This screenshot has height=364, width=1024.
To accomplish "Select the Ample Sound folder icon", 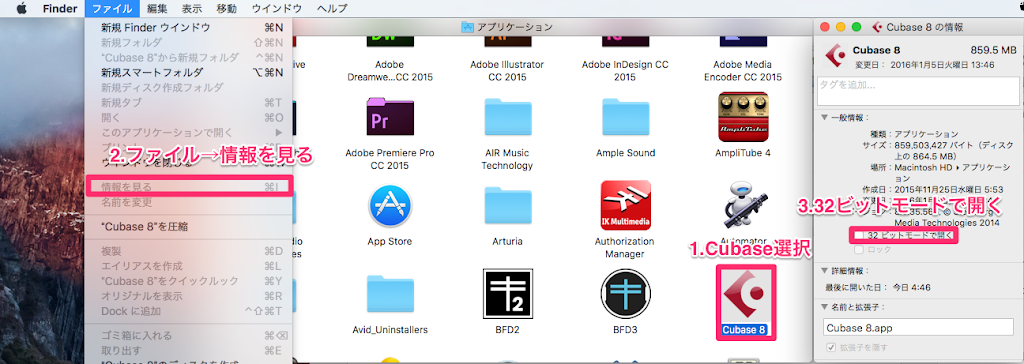I will (625, 118).
